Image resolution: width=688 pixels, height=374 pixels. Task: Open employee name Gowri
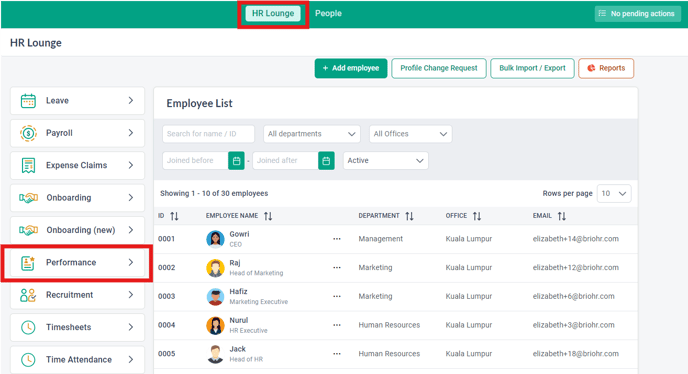click(239, 234)
